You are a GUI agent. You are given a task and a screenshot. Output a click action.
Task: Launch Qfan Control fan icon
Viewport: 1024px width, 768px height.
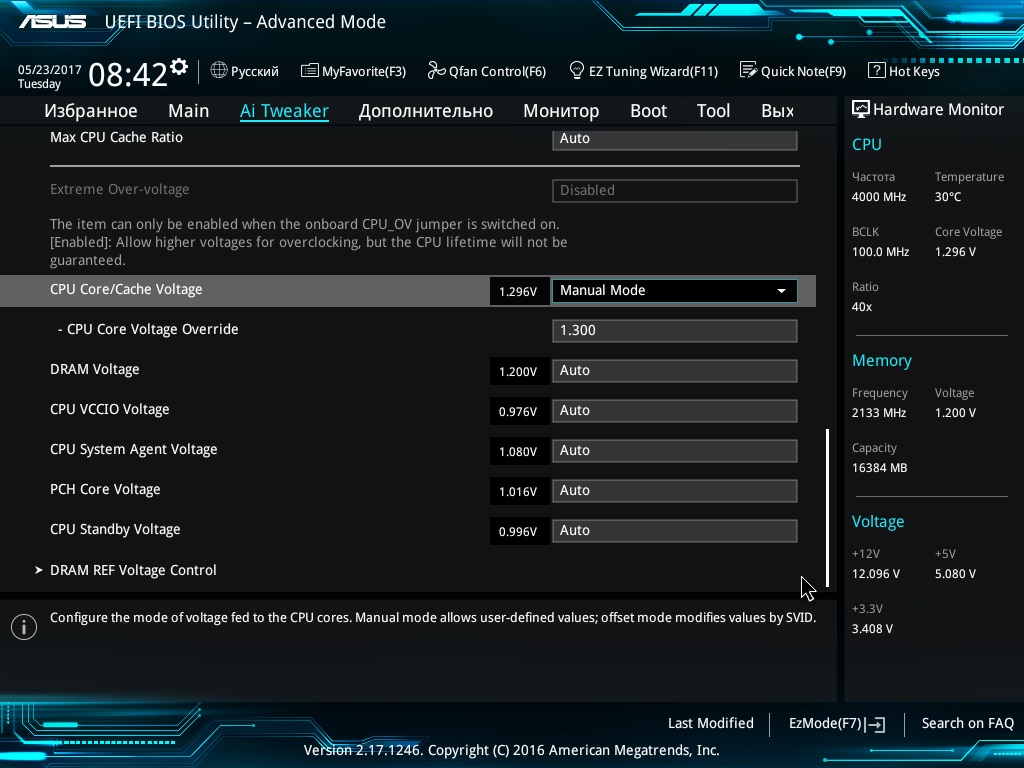click(436, 70)
